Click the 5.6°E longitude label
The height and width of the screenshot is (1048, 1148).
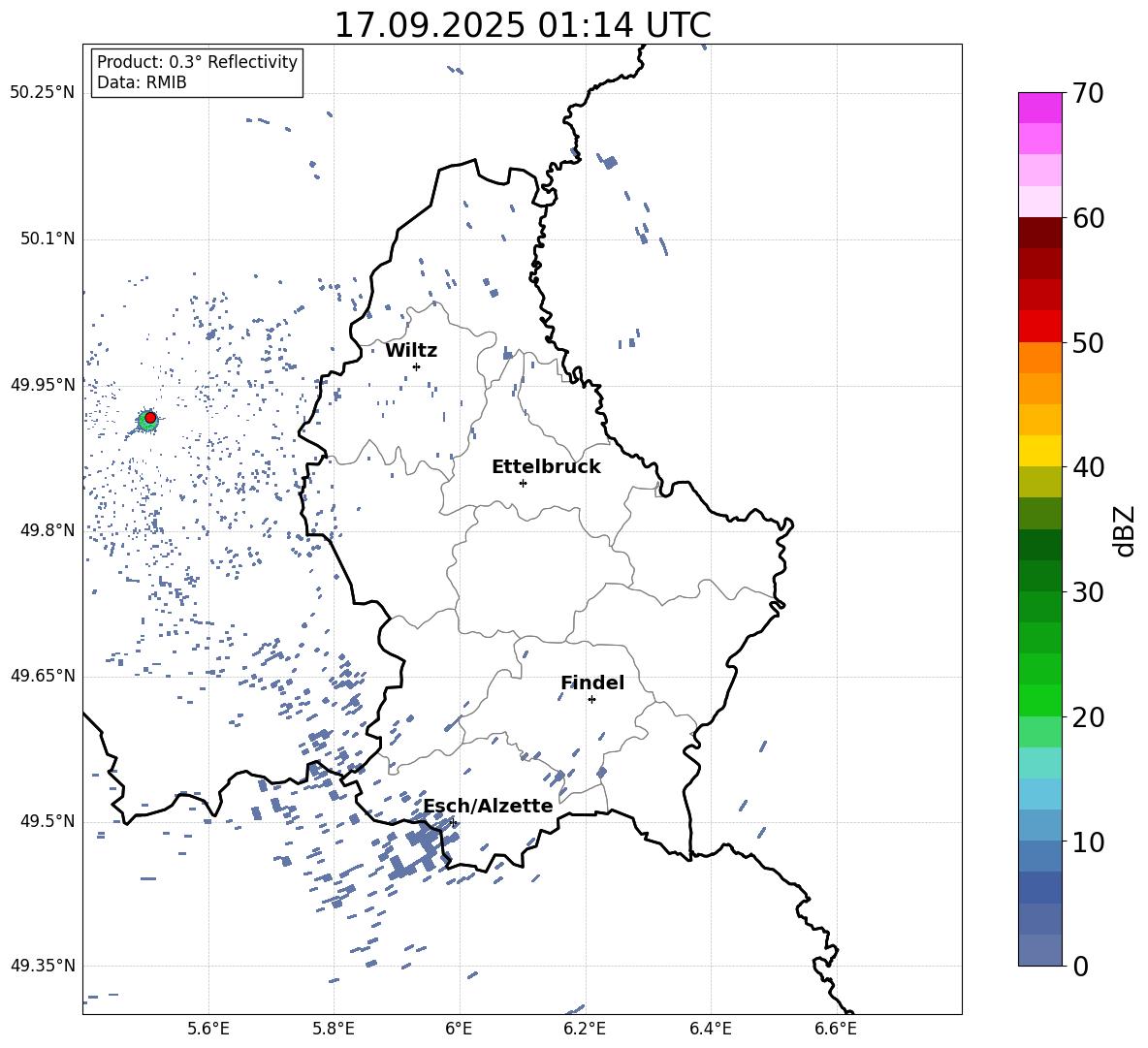(x=208, y=1029)
